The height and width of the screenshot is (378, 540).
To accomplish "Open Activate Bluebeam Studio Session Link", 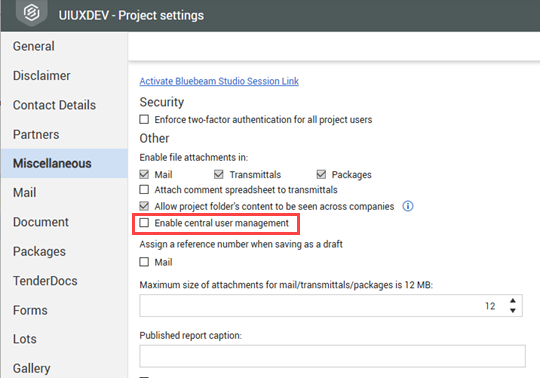I will [219, 81].
